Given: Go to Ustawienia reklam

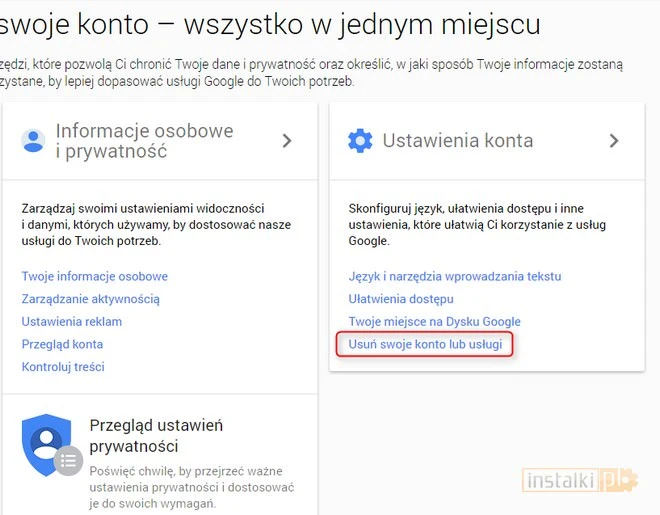Looking at the screenshot, I should 71,322.
